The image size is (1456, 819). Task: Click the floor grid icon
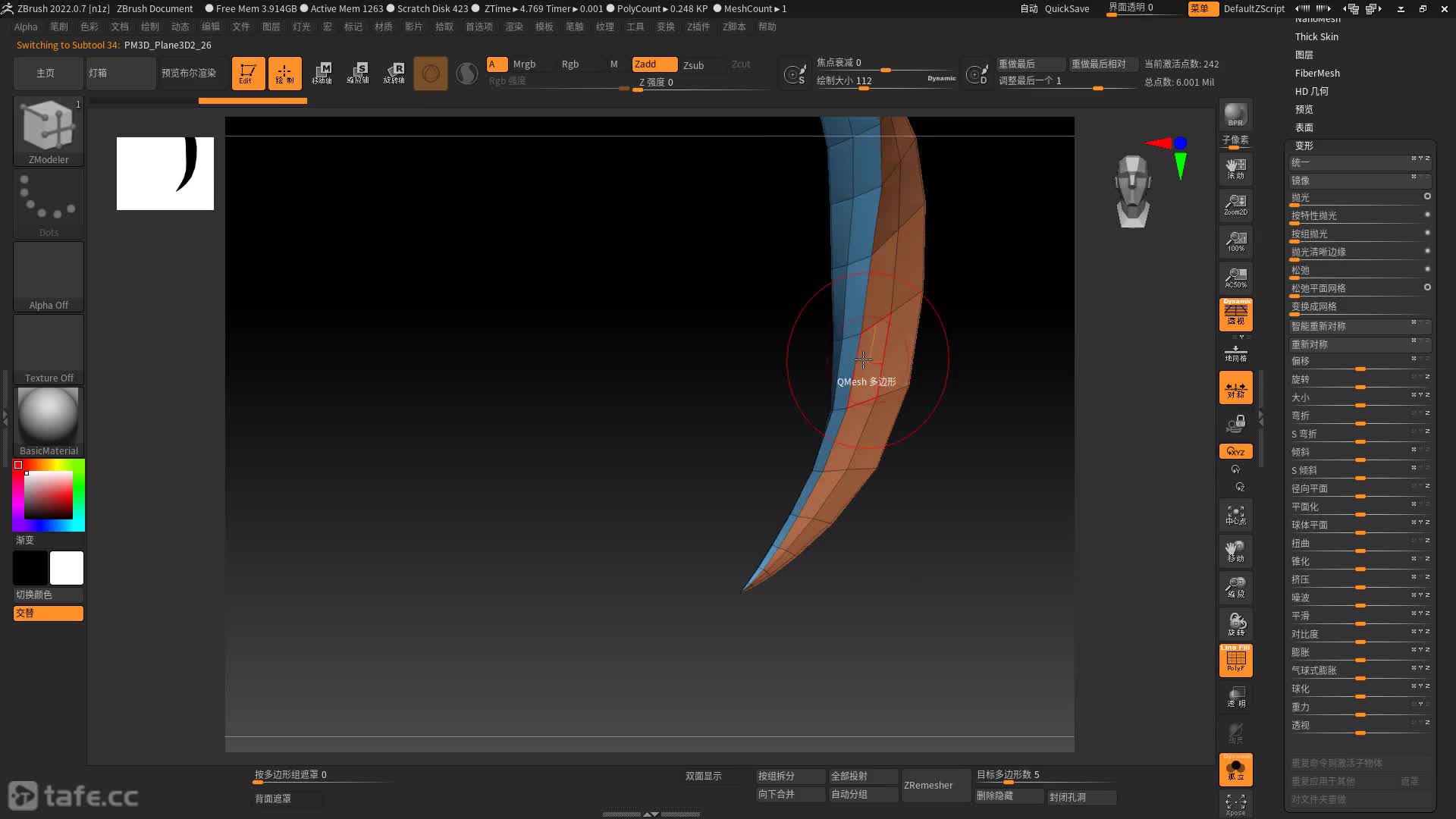click(1235, 353)
